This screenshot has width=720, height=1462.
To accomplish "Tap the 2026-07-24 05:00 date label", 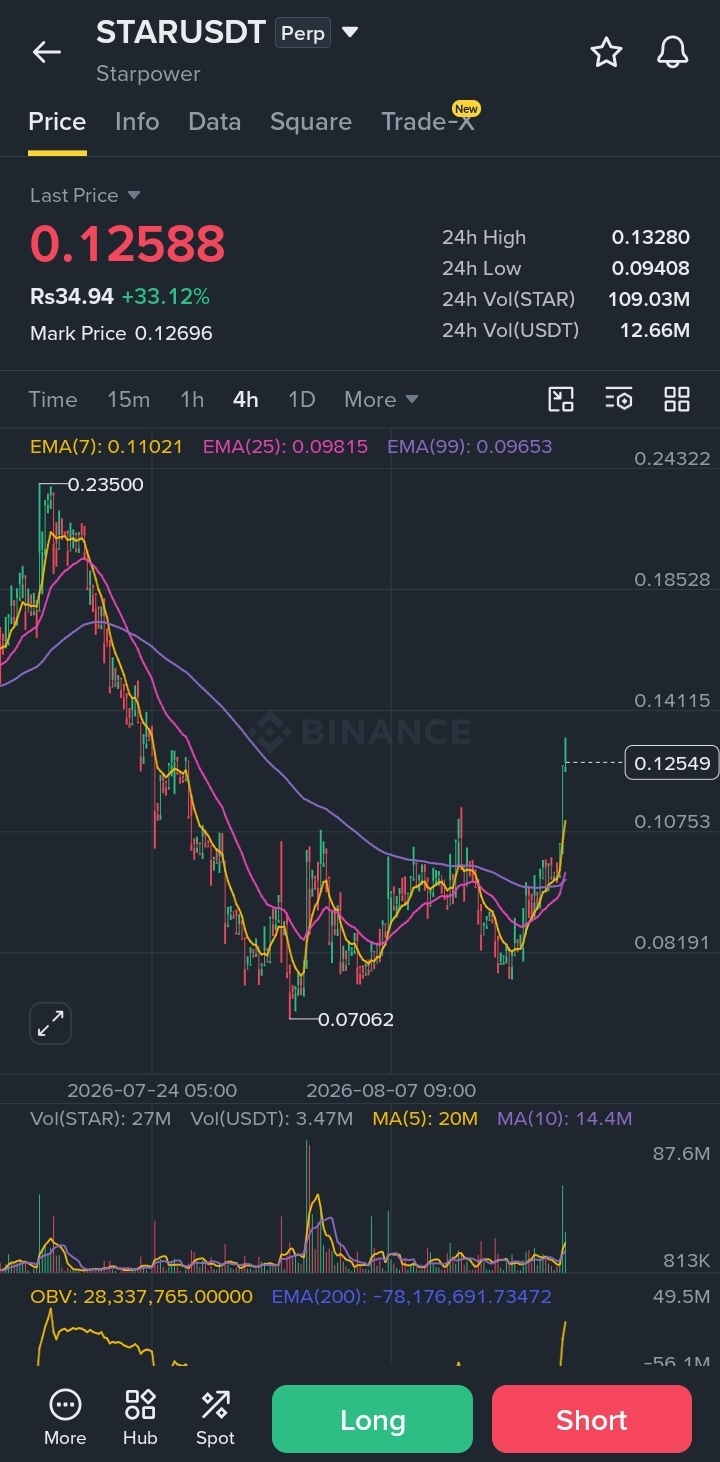I will pos(152,1091).
